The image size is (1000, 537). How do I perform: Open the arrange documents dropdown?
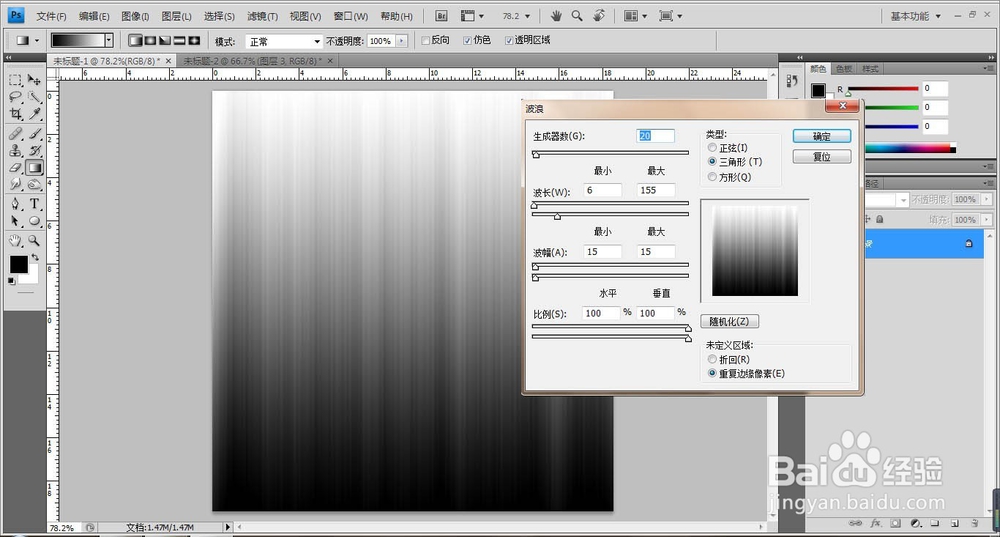click(635, 16)
